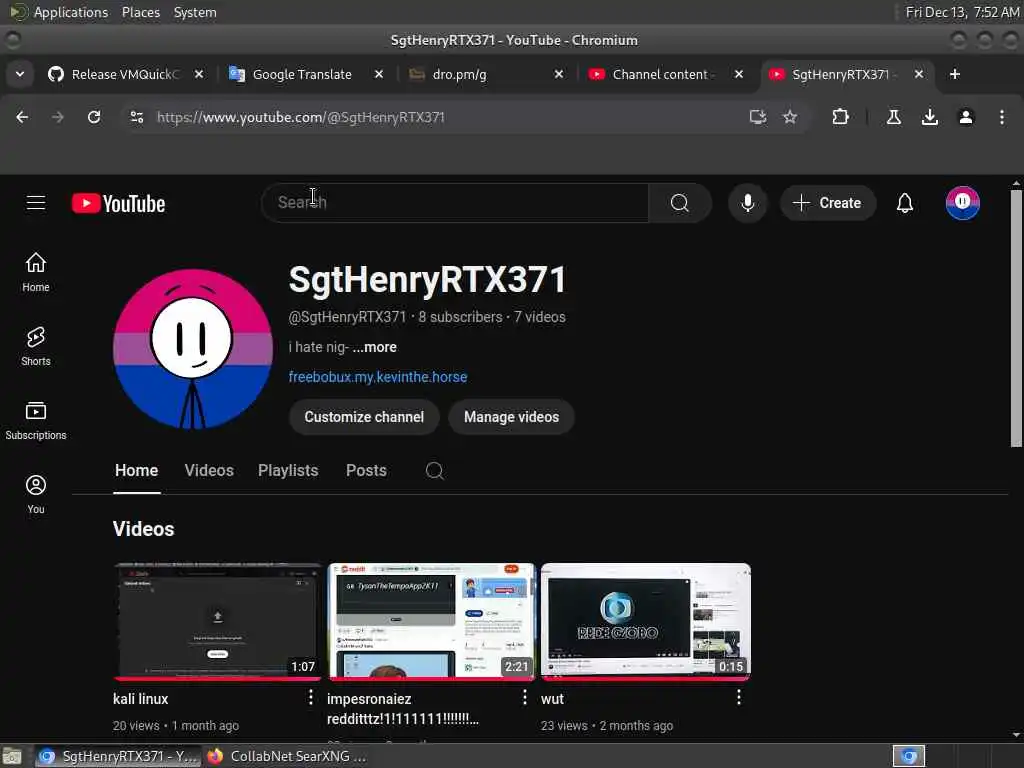Open Chromium three-dot menu
Viewport: 1024px width, 768px height.
(1002, 117)
